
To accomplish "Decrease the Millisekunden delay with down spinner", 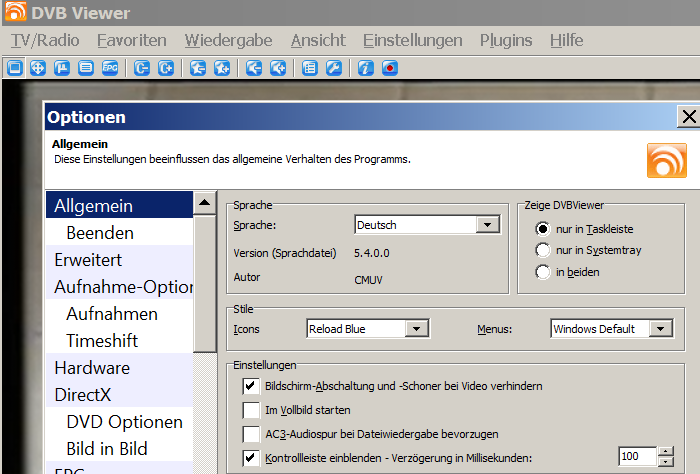I will point(666,462).
